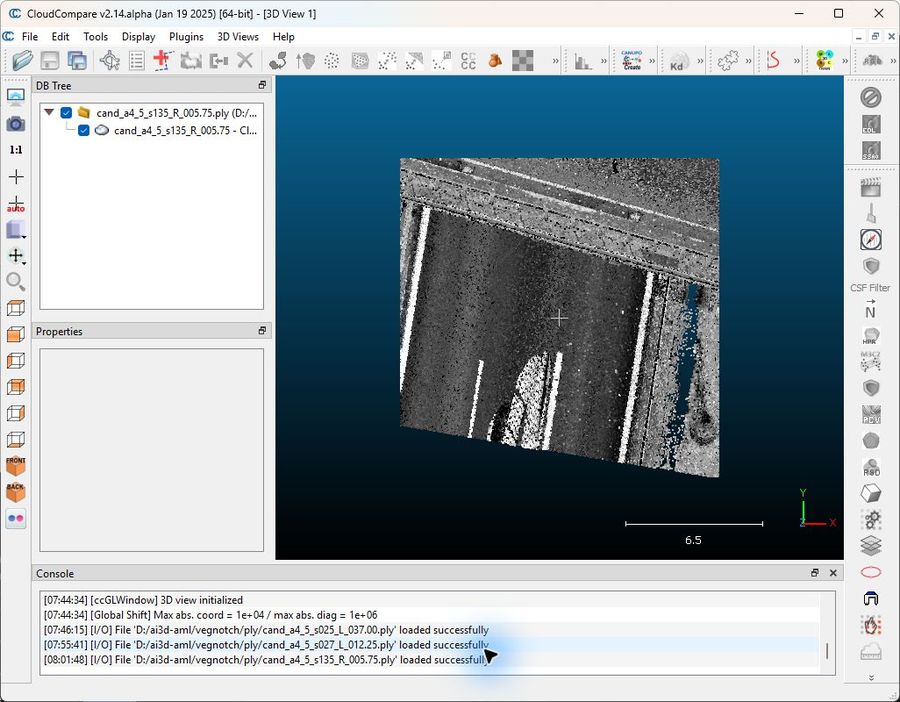The height and width of the screenshot is (702, 900).
Task: Expand more sidebar tools chevron at bottom right
Action: coord(871,677)
